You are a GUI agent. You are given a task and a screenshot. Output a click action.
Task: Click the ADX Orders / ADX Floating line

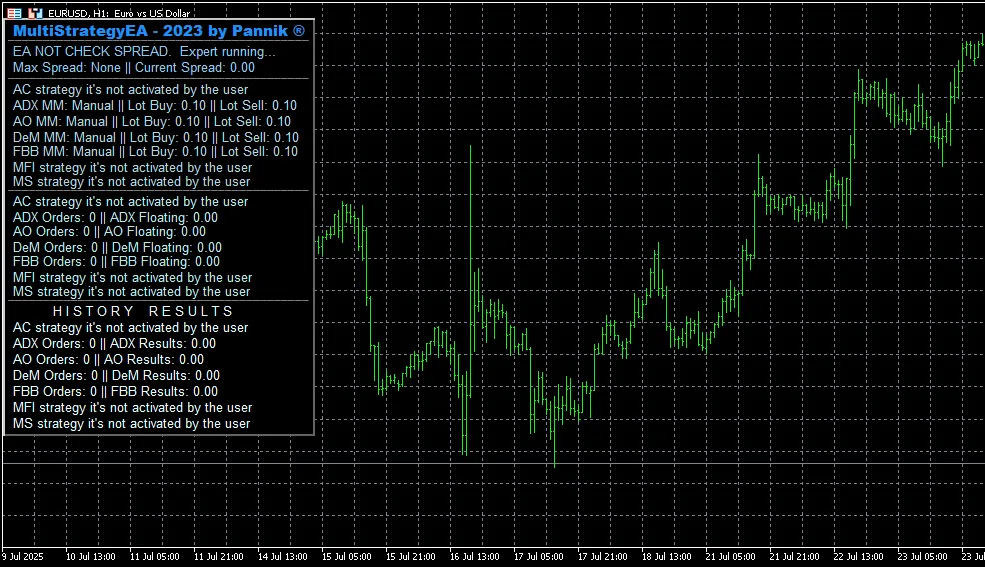pos(115,217)
